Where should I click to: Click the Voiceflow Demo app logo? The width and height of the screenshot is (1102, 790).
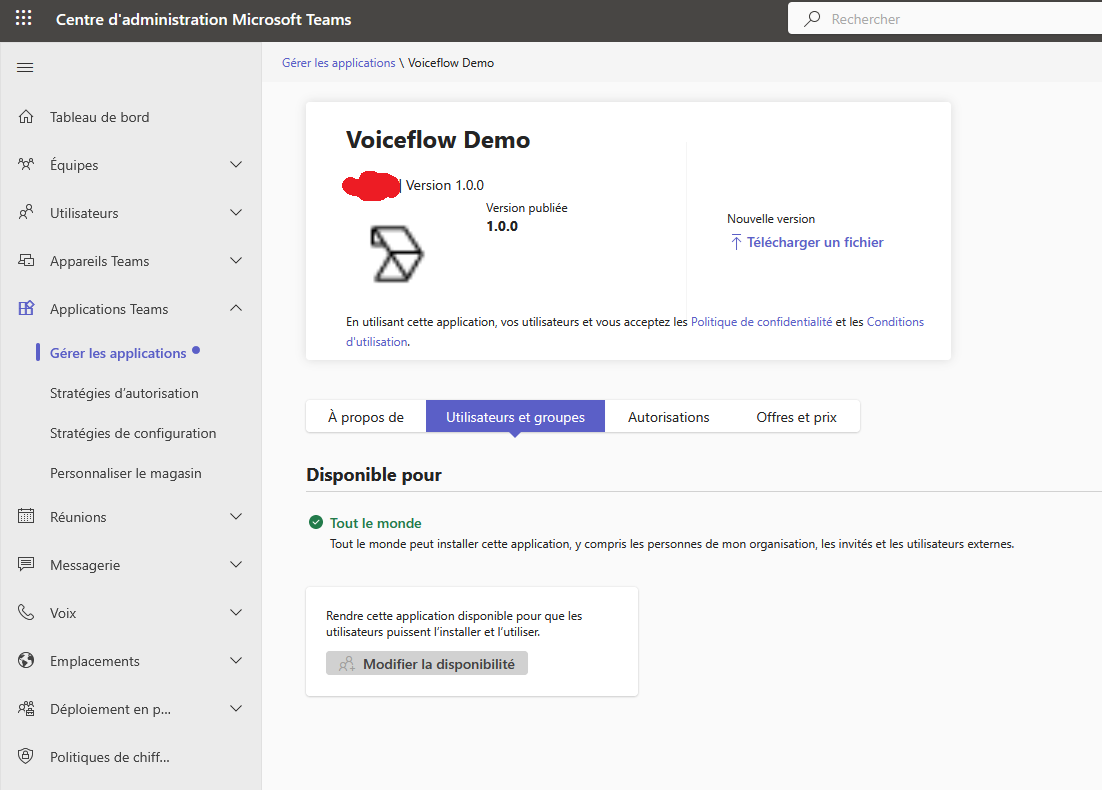pos(396,254)
